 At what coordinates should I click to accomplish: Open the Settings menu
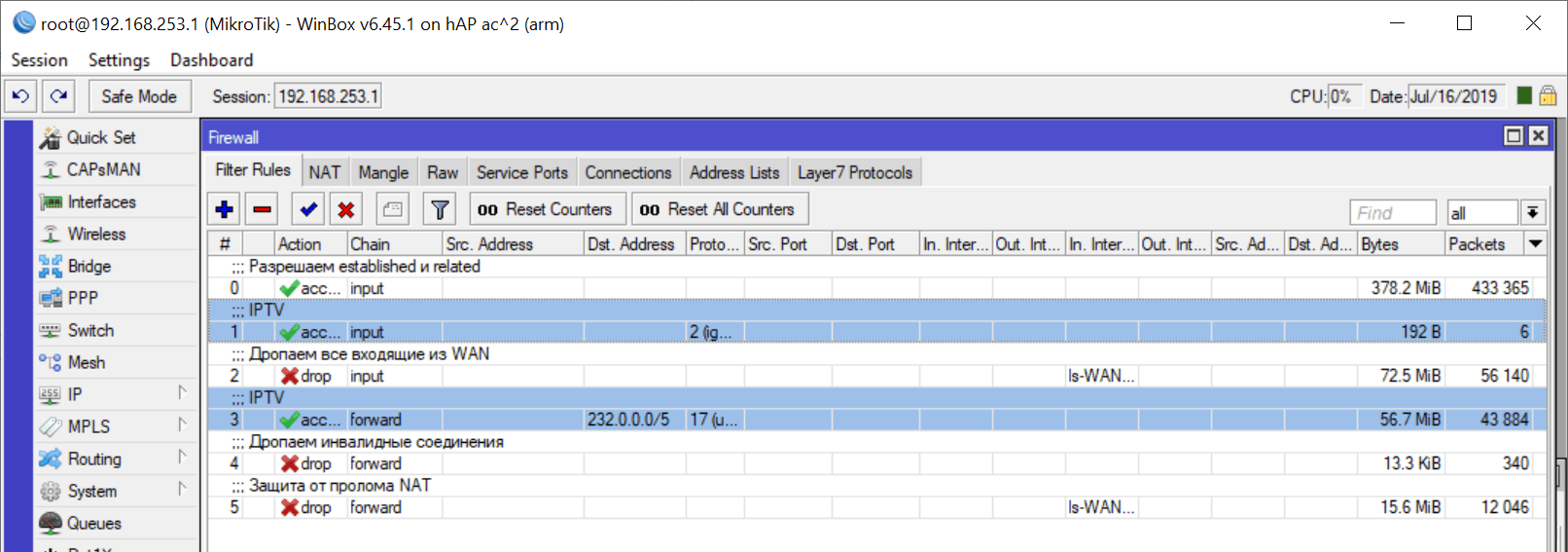pyautogui.click(x=119, y=59)
